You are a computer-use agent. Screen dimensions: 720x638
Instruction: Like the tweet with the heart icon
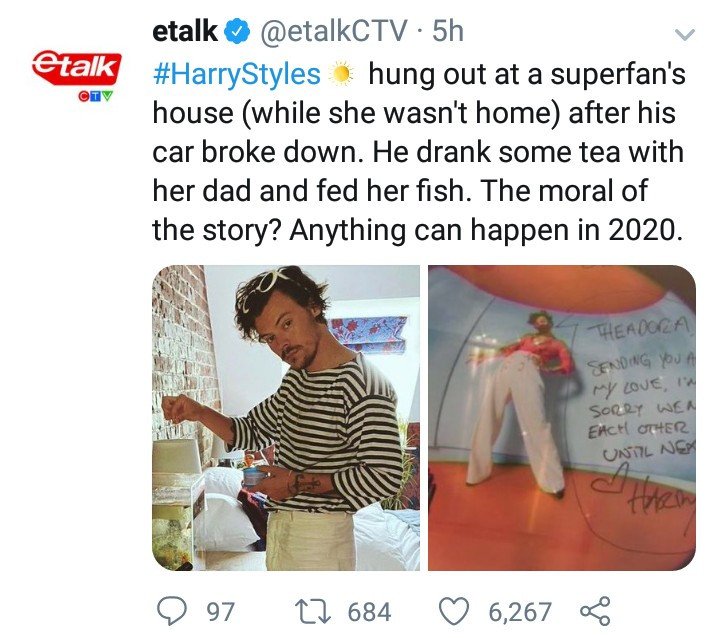click(454, 611)
